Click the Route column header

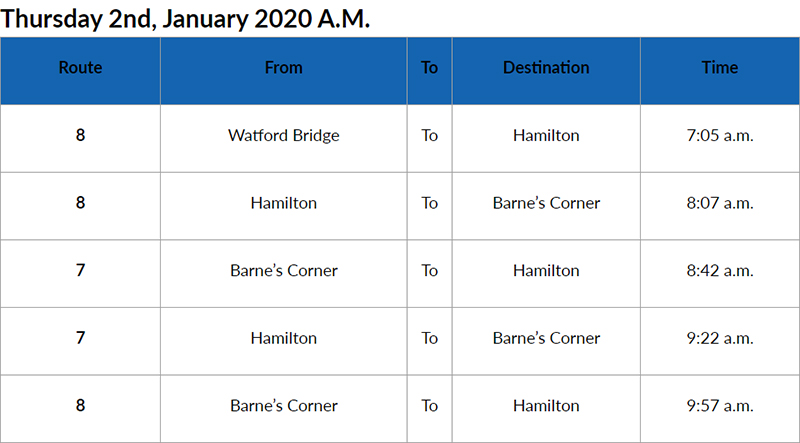click(80, 68)
